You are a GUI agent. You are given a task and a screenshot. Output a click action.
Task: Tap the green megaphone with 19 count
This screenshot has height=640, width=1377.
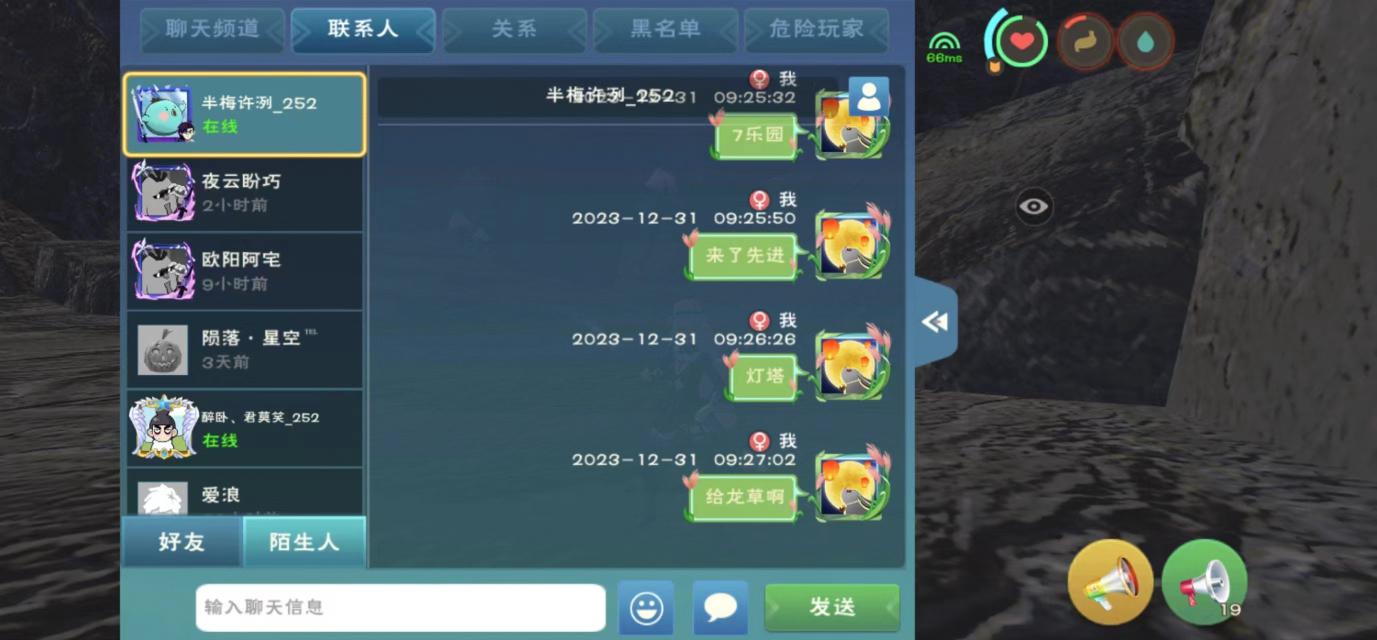1204,582
